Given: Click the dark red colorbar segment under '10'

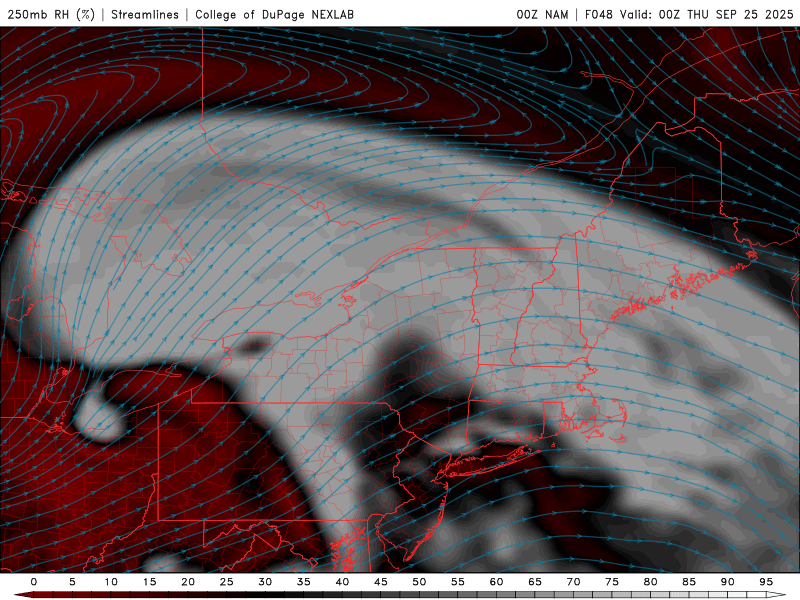Looking at the screenshot, I should tap(120, 595).
